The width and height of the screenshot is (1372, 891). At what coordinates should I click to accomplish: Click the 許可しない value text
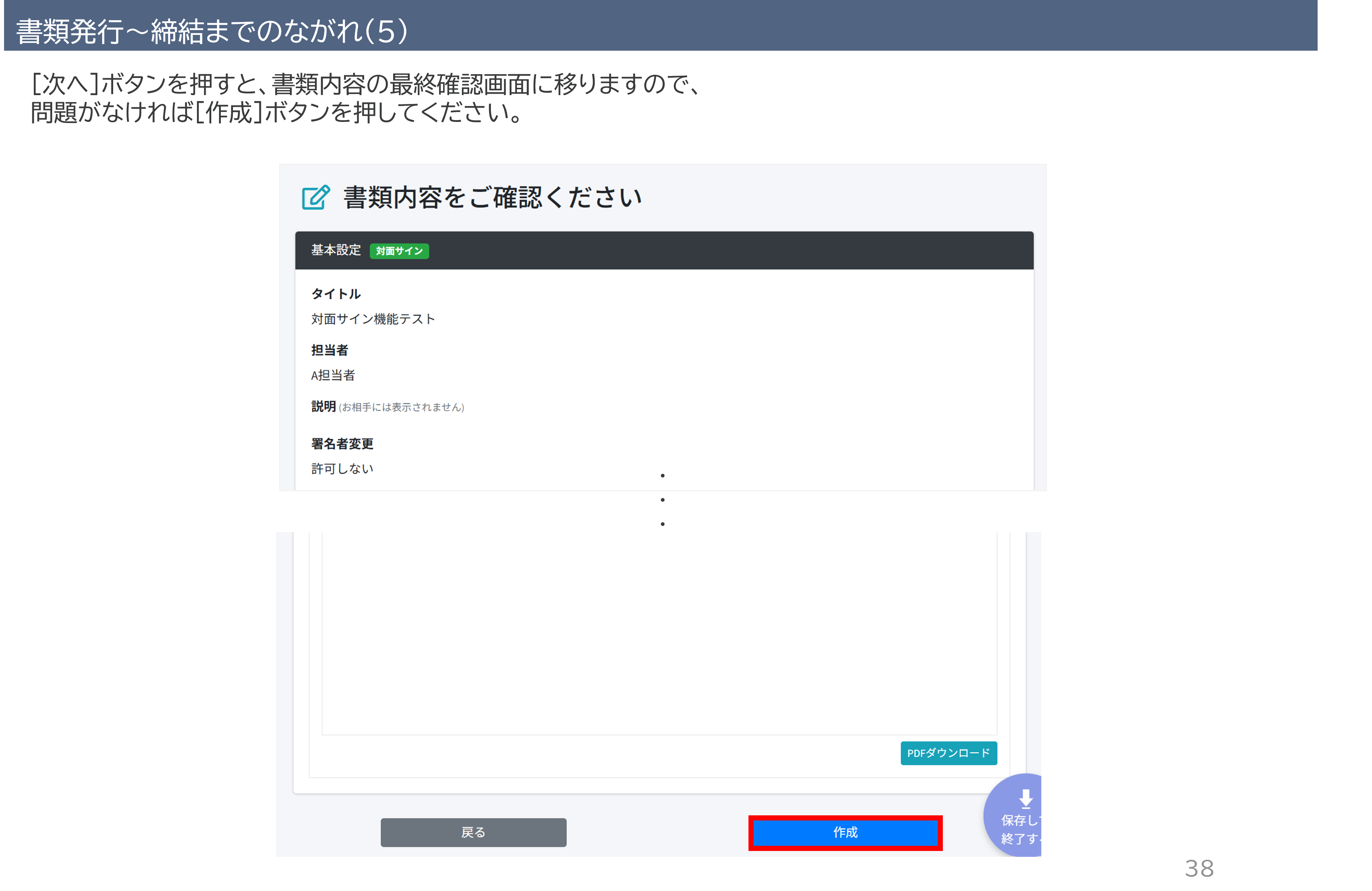tap(342, 469)
